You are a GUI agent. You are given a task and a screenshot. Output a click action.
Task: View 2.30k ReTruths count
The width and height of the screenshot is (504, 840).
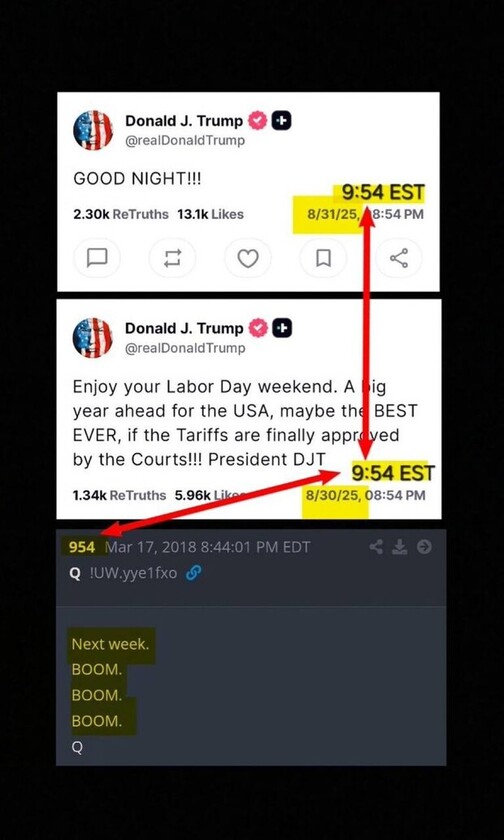tap(121, 214)
